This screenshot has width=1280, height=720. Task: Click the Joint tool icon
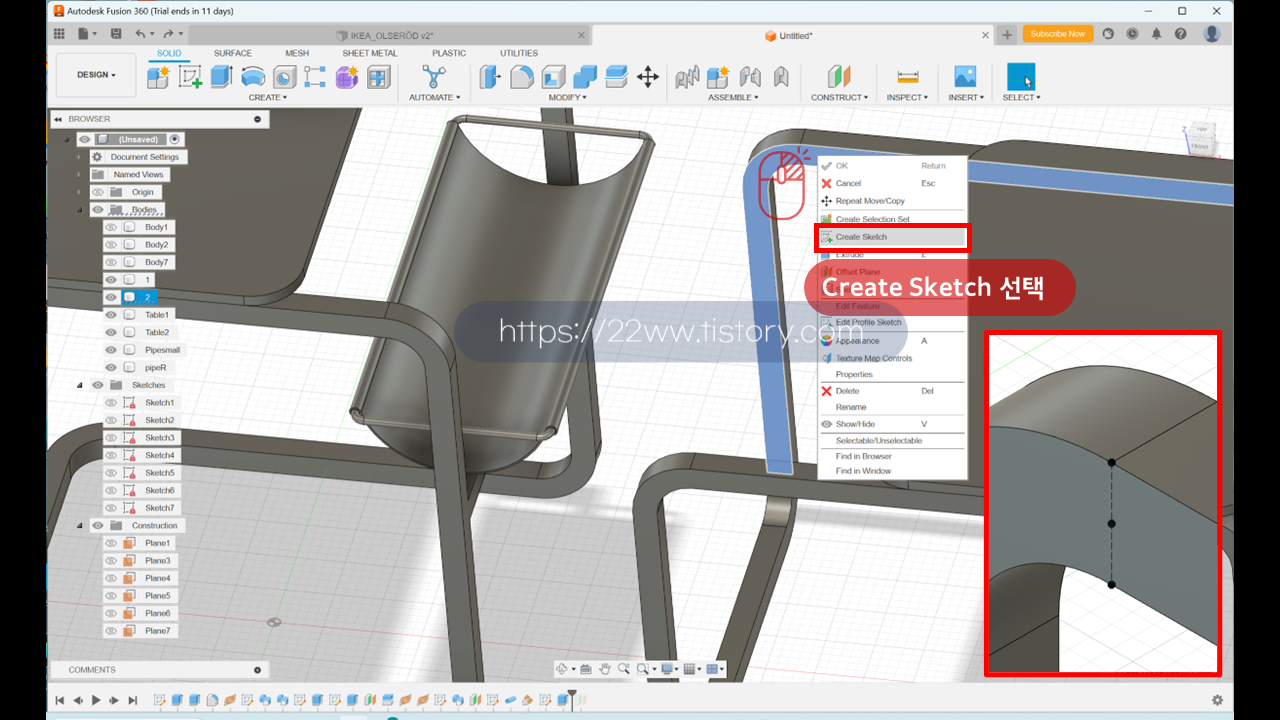[749, 77]
